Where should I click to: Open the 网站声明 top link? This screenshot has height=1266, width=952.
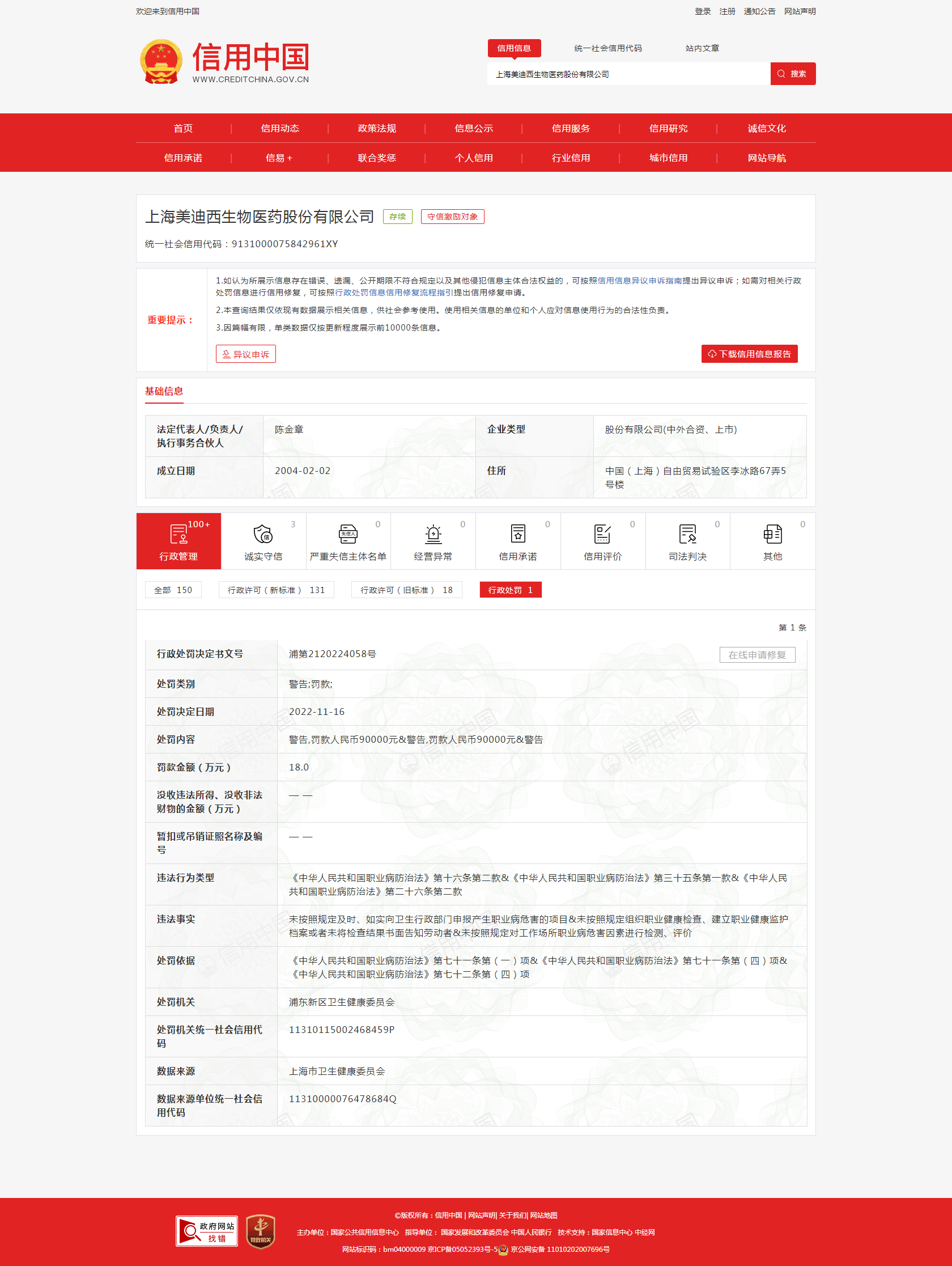click(x=800, y=11)
